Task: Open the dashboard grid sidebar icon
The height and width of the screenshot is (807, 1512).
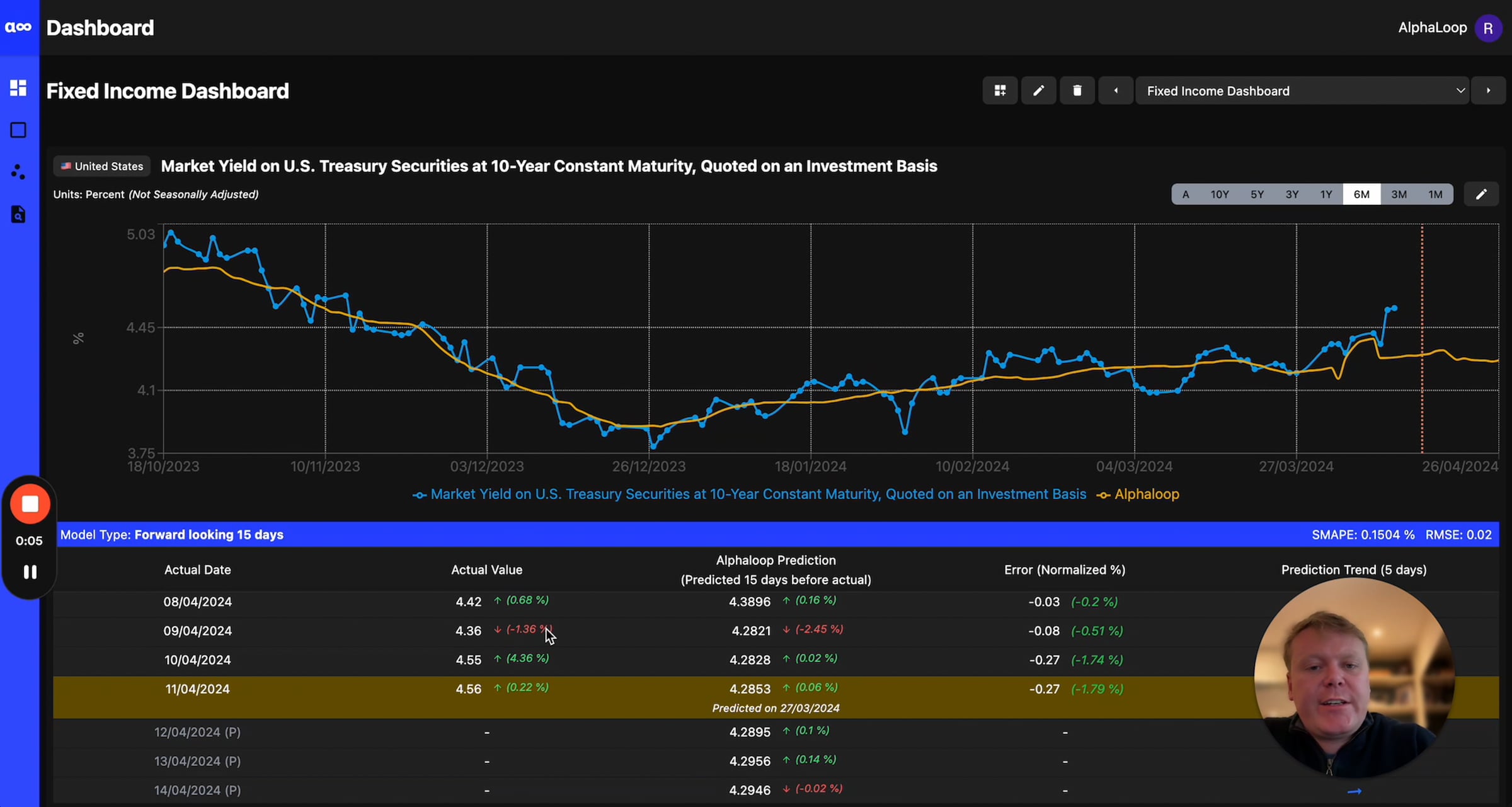Action: (18, 88)
